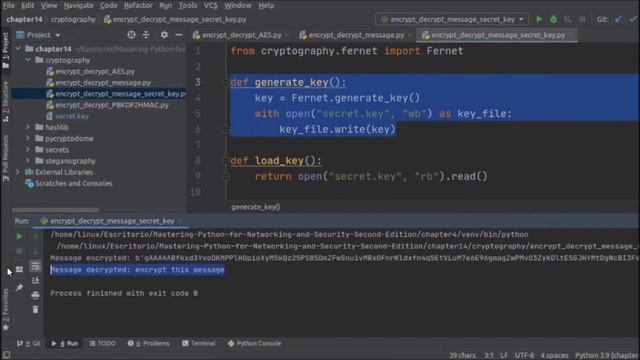Screen dimensions: 640x360
Task: Hide the Project panel with minus icon
Action: [179, 35]
